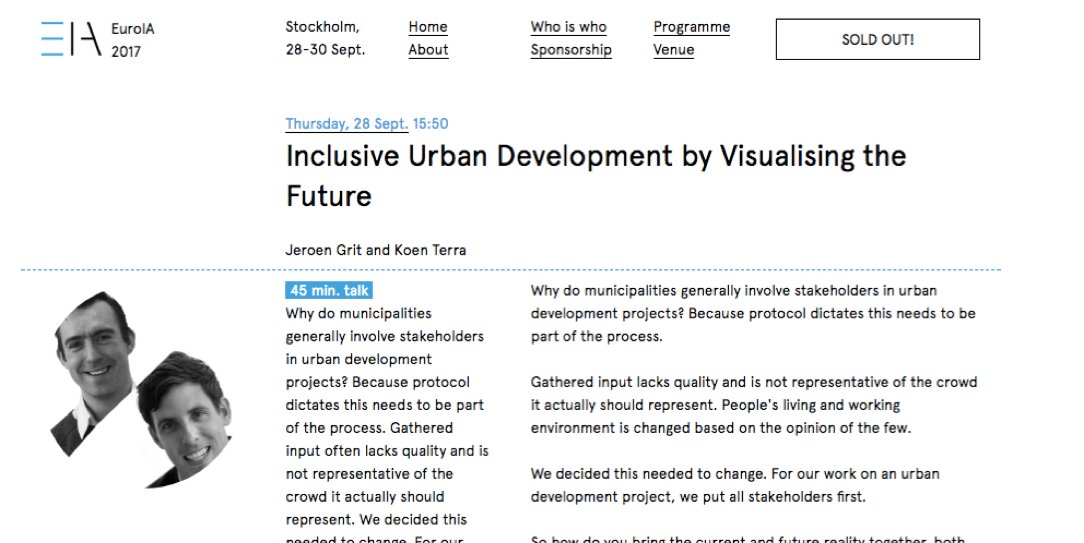View the Programme page

691,27
